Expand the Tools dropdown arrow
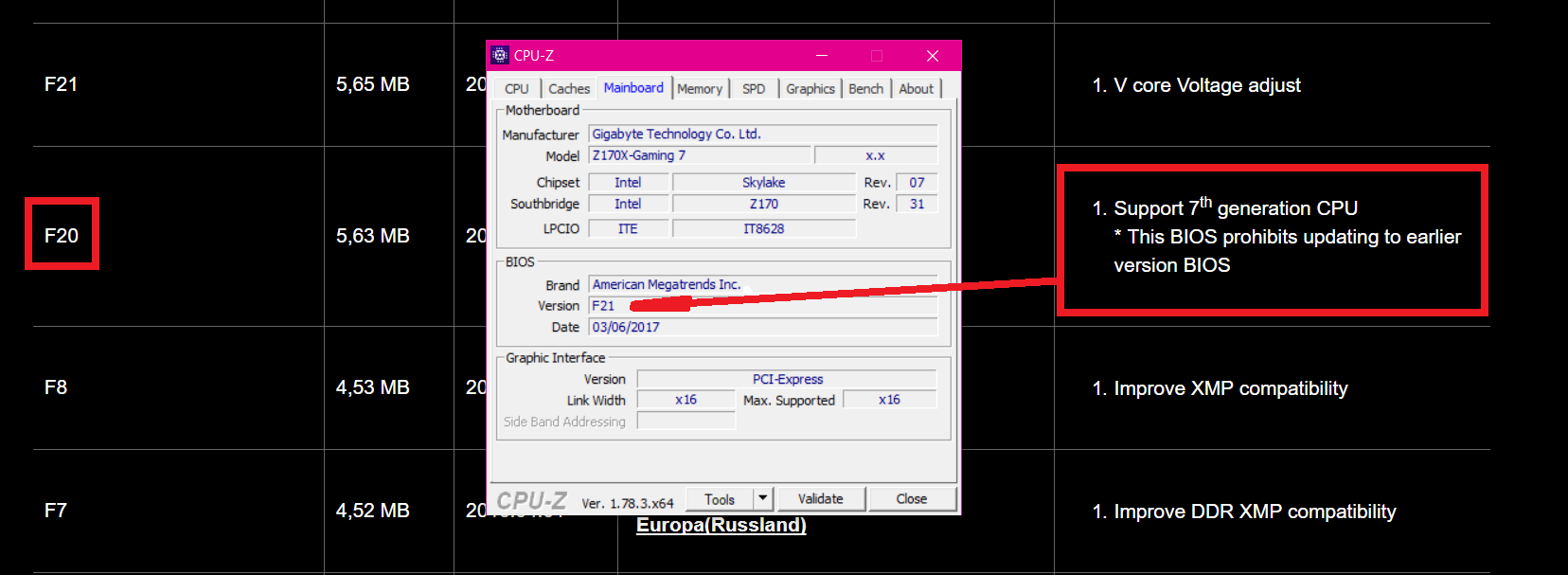 click(763, 499)
